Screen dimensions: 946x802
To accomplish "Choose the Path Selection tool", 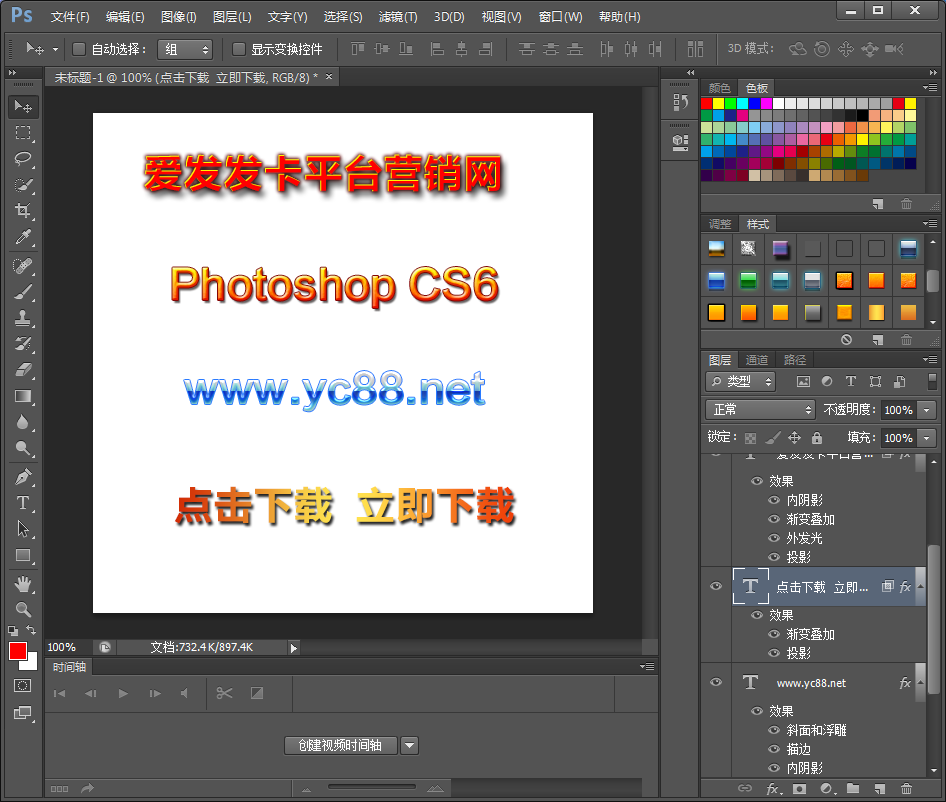I will [23, 529].
